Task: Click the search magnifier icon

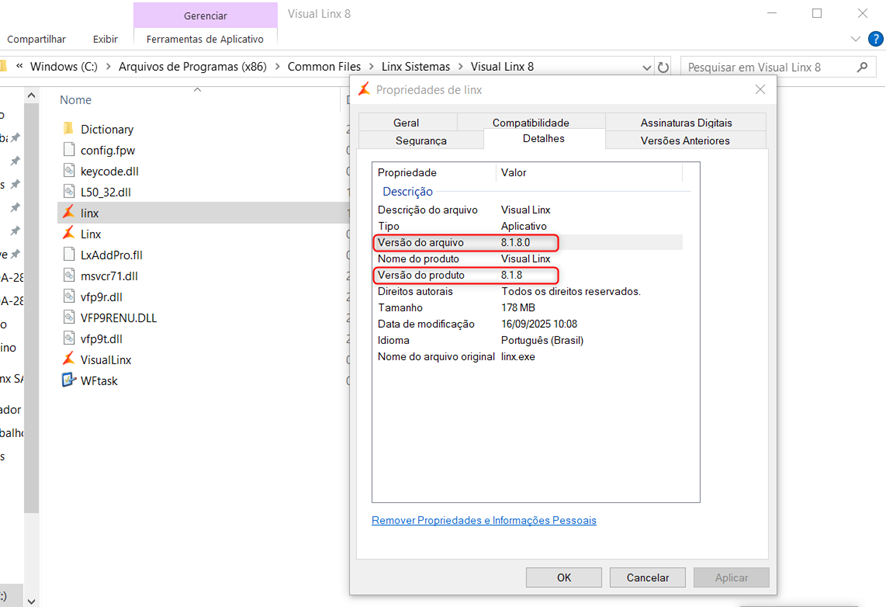Action: (x=862, y=67)
